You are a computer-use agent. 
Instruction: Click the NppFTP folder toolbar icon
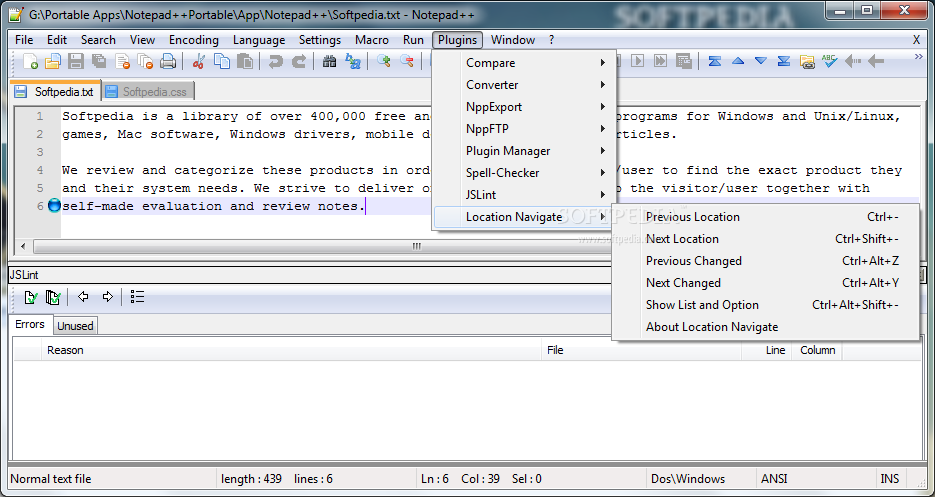[807, 61]
